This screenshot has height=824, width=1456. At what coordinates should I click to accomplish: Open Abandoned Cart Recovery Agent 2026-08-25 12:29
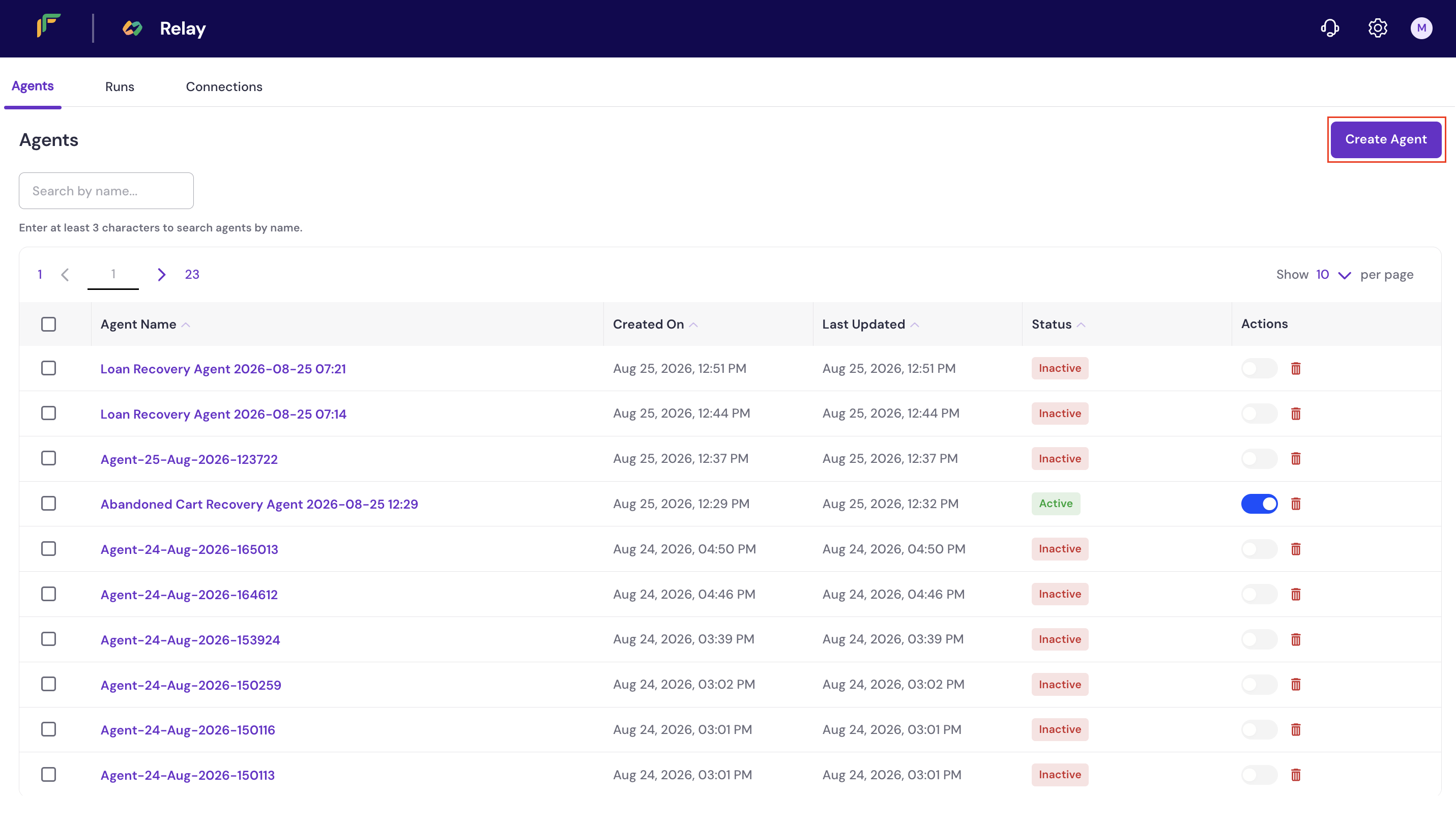coord(259,504)
